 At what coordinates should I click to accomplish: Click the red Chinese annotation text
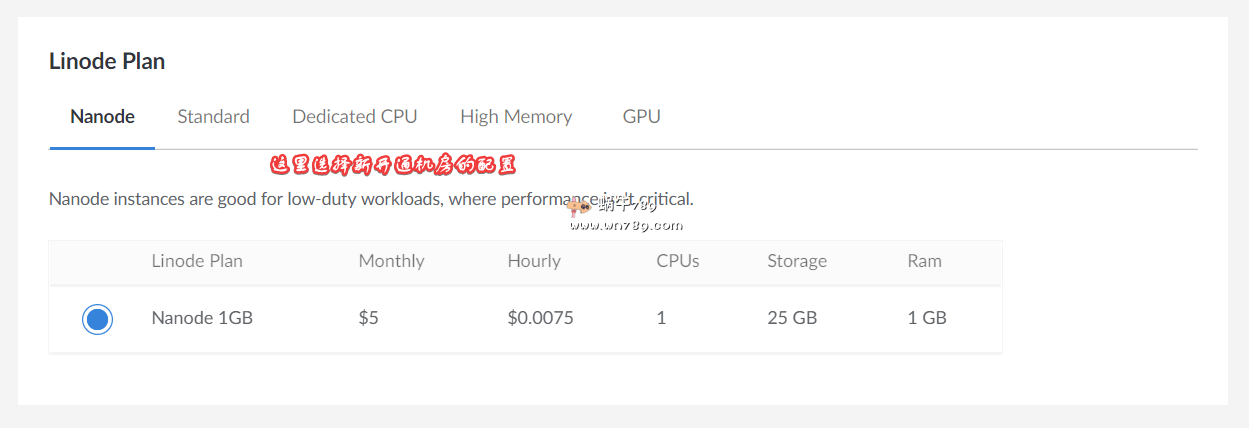point(393,165)
